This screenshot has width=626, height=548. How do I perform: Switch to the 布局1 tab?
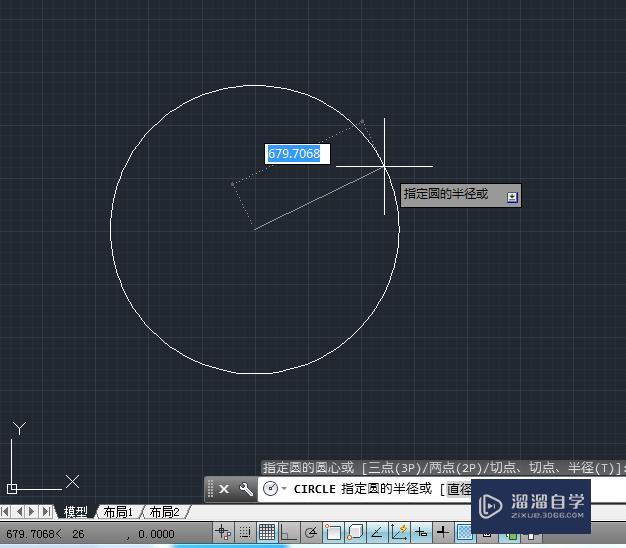tap(118, 512)
